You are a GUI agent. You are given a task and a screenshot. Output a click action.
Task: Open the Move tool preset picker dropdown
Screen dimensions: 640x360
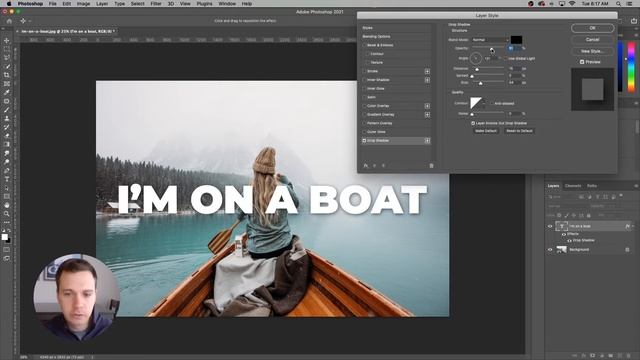(30, 21)
